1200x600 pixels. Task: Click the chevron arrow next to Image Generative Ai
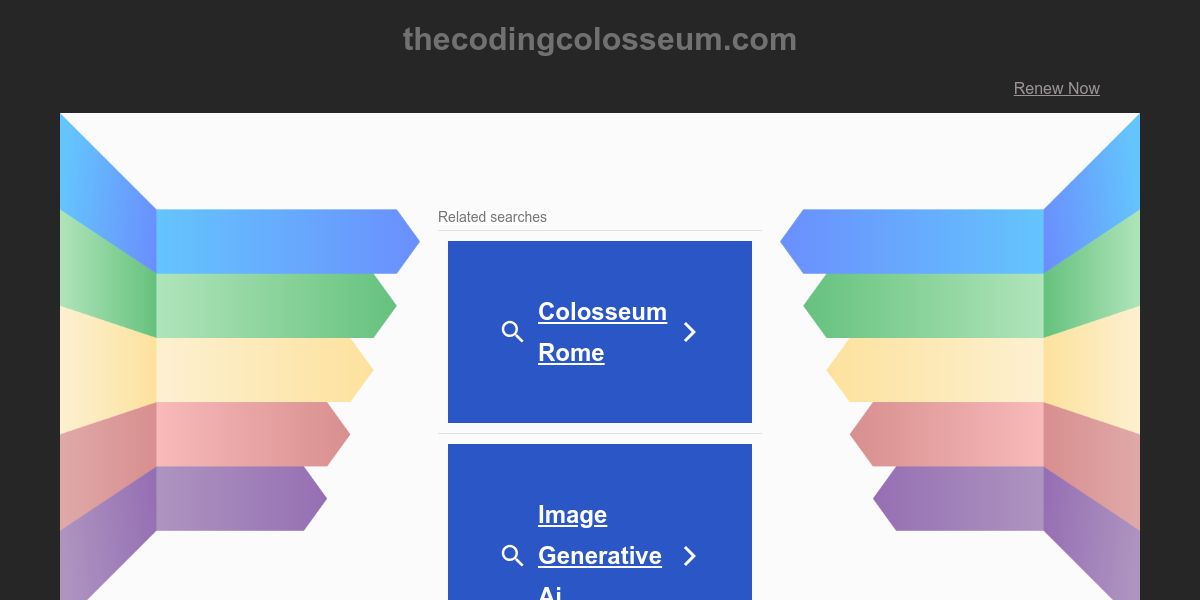(x=689, y=556)
